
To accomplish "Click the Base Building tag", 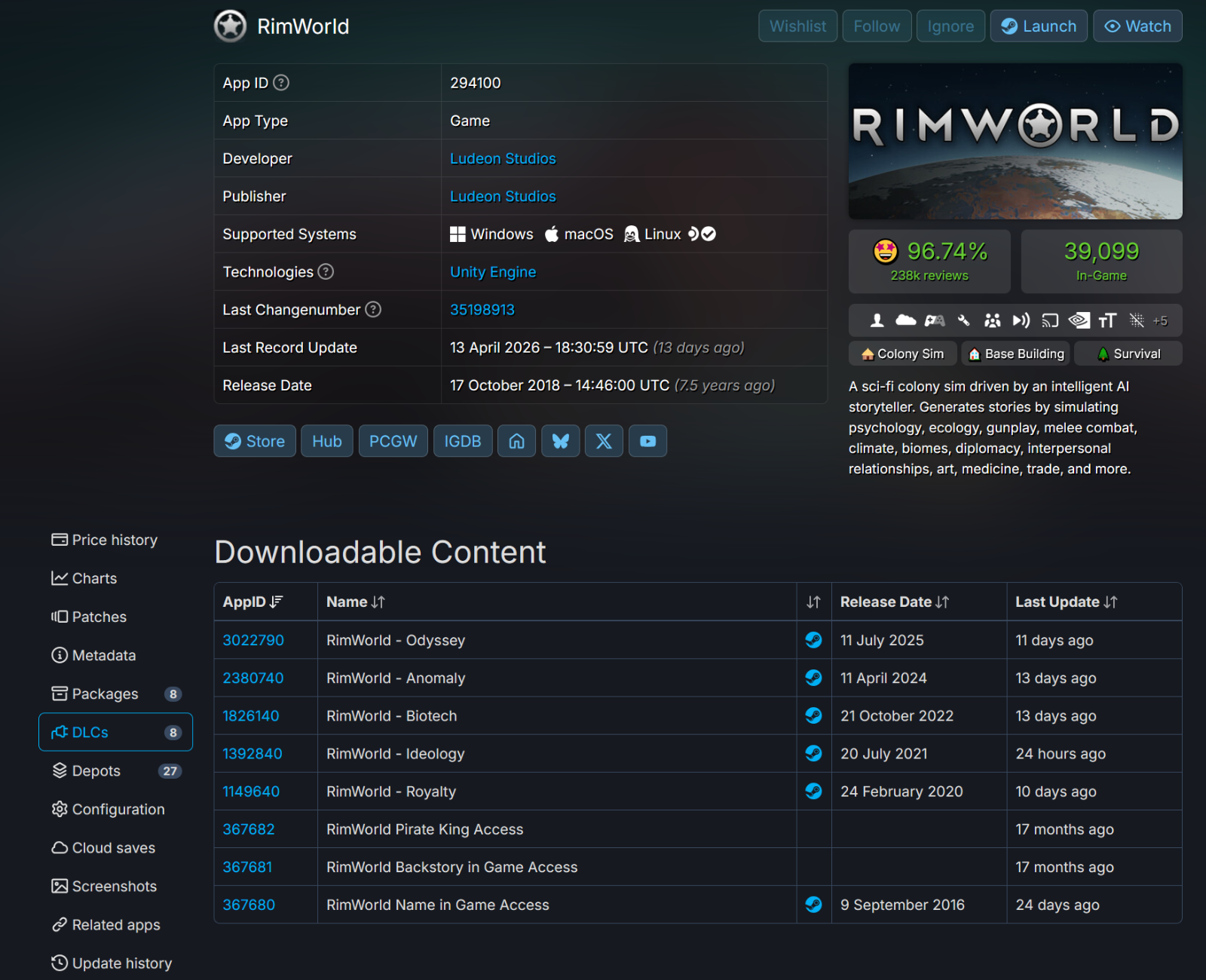I will click(1016, 354).
